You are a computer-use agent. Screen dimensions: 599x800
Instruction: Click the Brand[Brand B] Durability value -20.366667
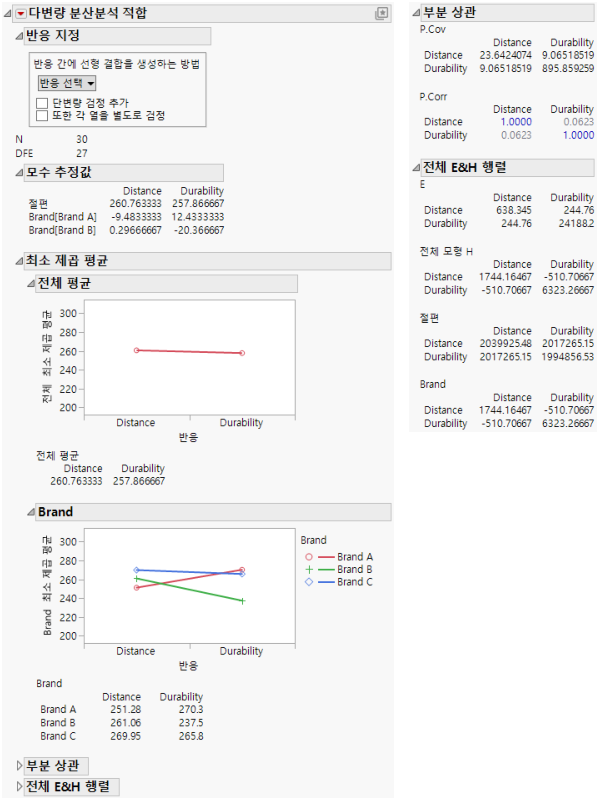pyautogui.click(x=198, y=231)
